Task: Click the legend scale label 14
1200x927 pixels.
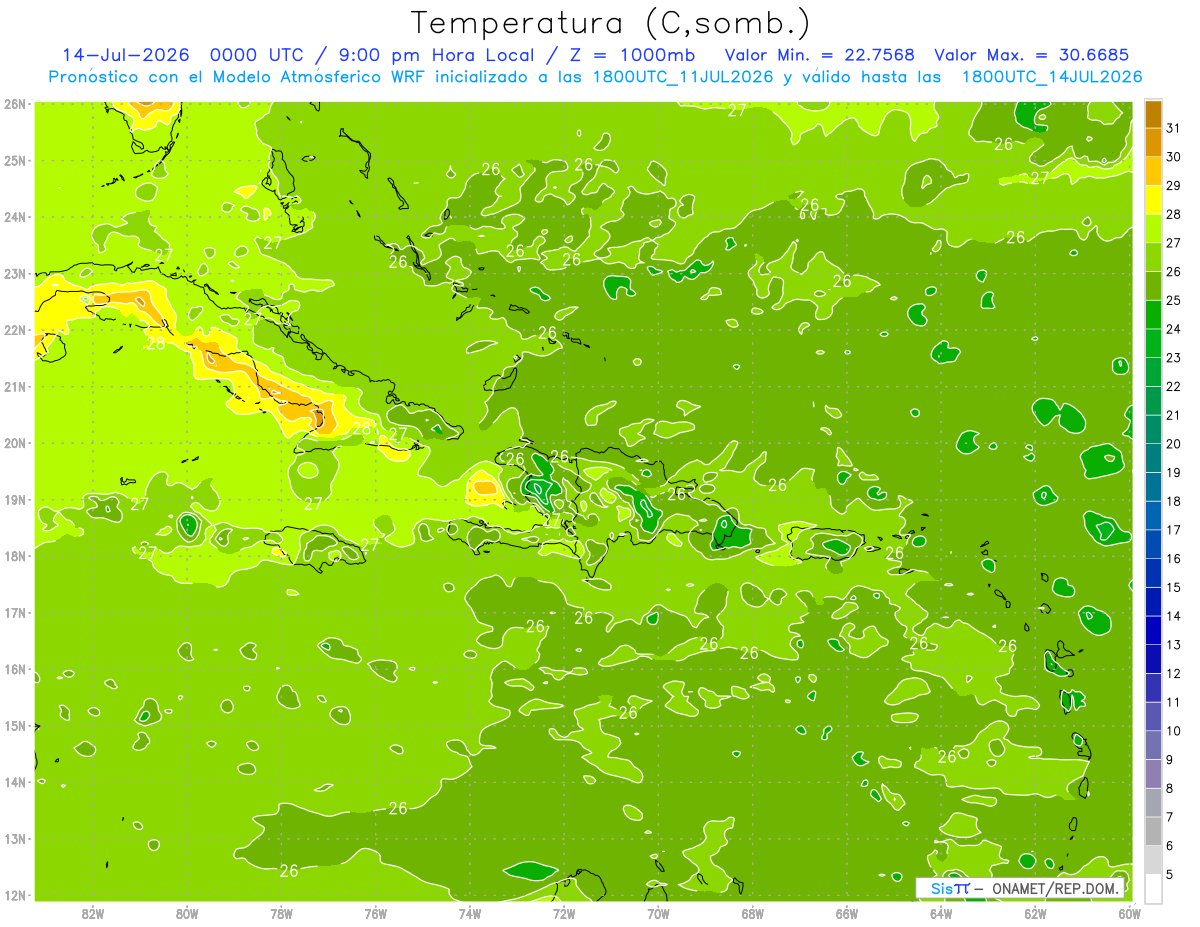Action: (1172, 616)
